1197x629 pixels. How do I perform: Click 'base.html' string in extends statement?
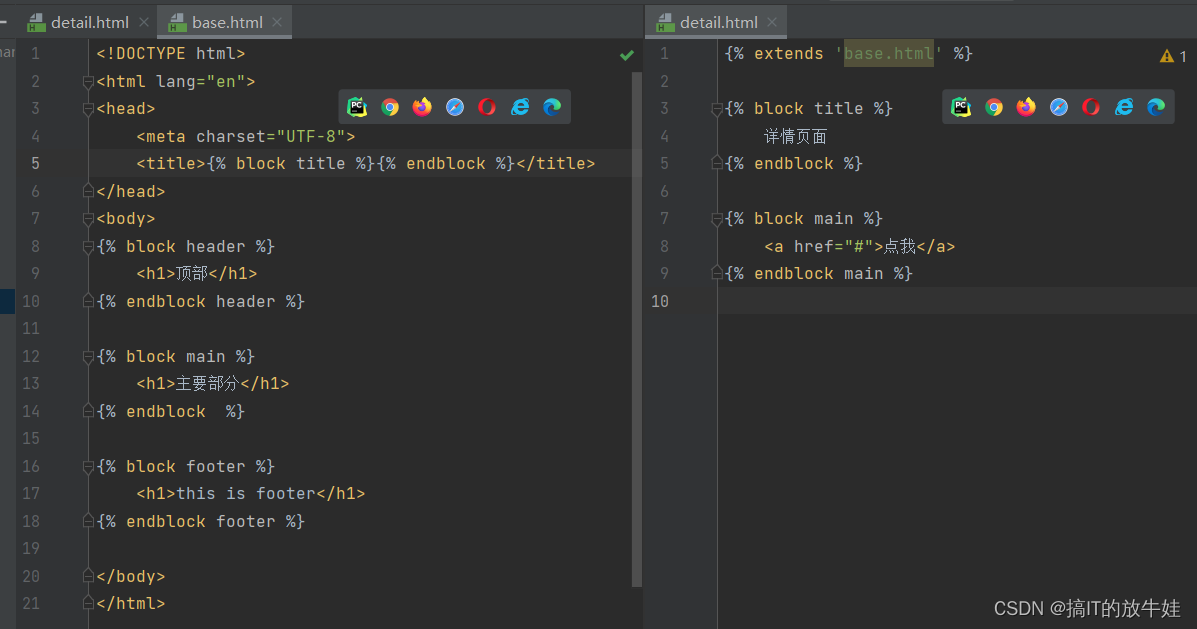click(x=889, y=53)
